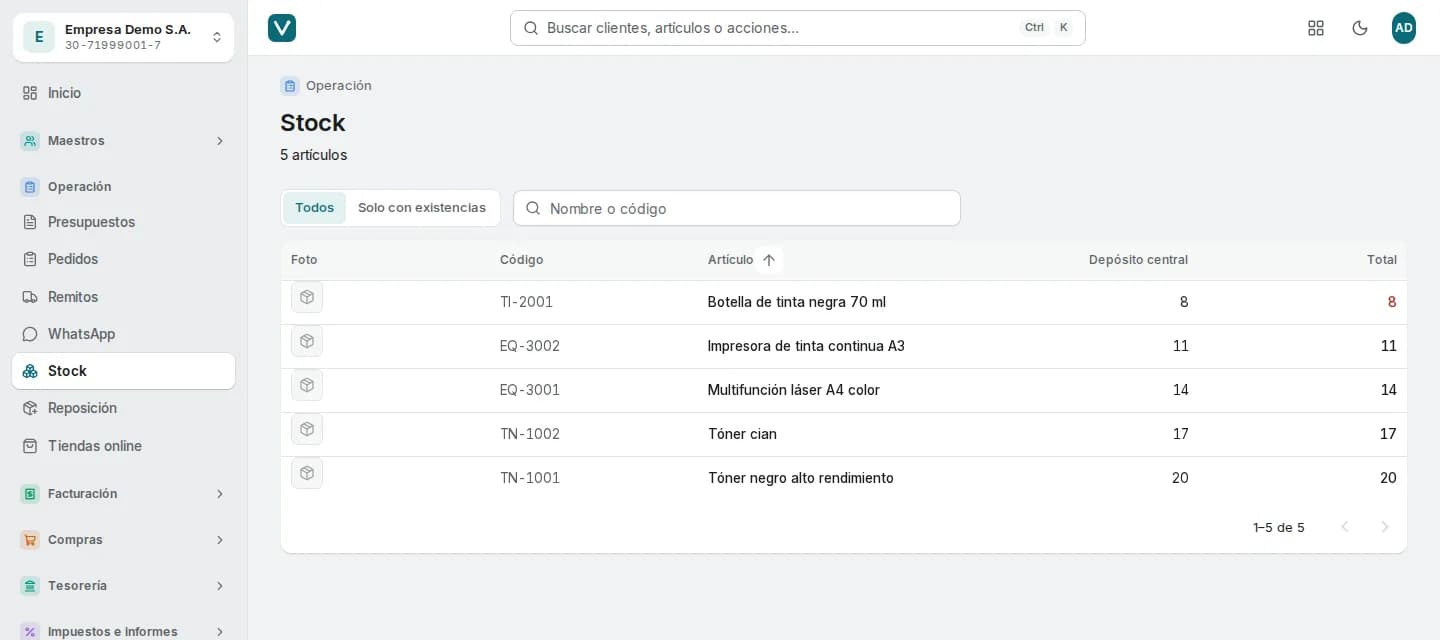The width and height of the screenshot is (1440, 640).
Task: Open Tiendas online in sidebar
Action: point(123,446)
